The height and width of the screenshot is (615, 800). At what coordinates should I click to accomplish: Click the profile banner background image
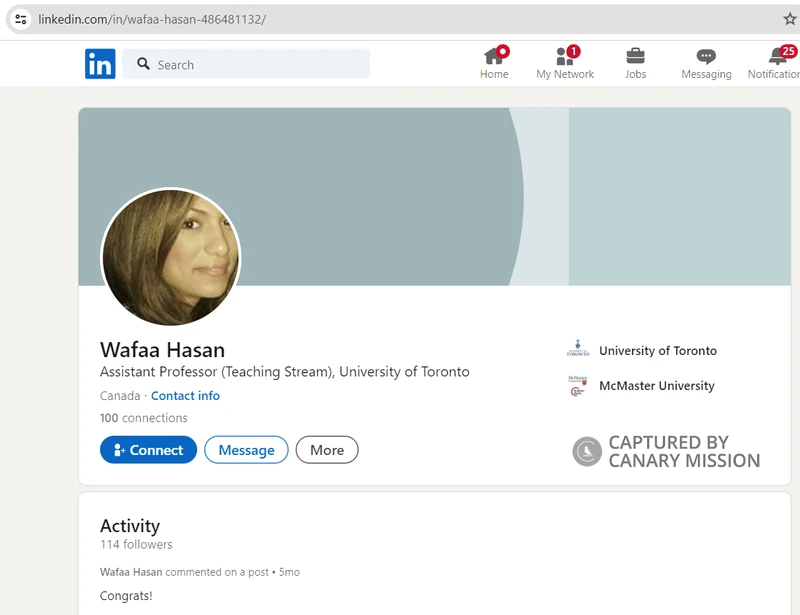pos(434,196)
